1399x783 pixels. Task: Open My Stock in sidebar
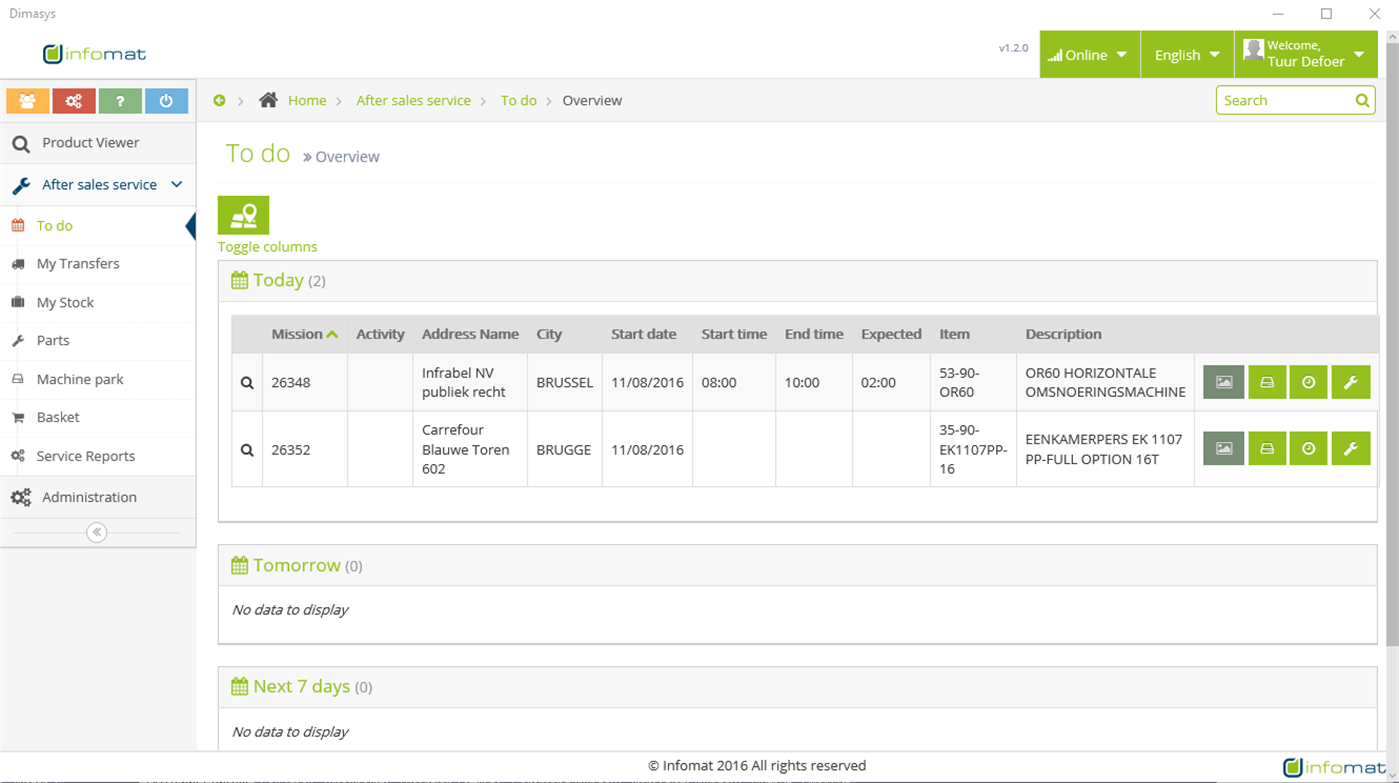pos(65,302)
